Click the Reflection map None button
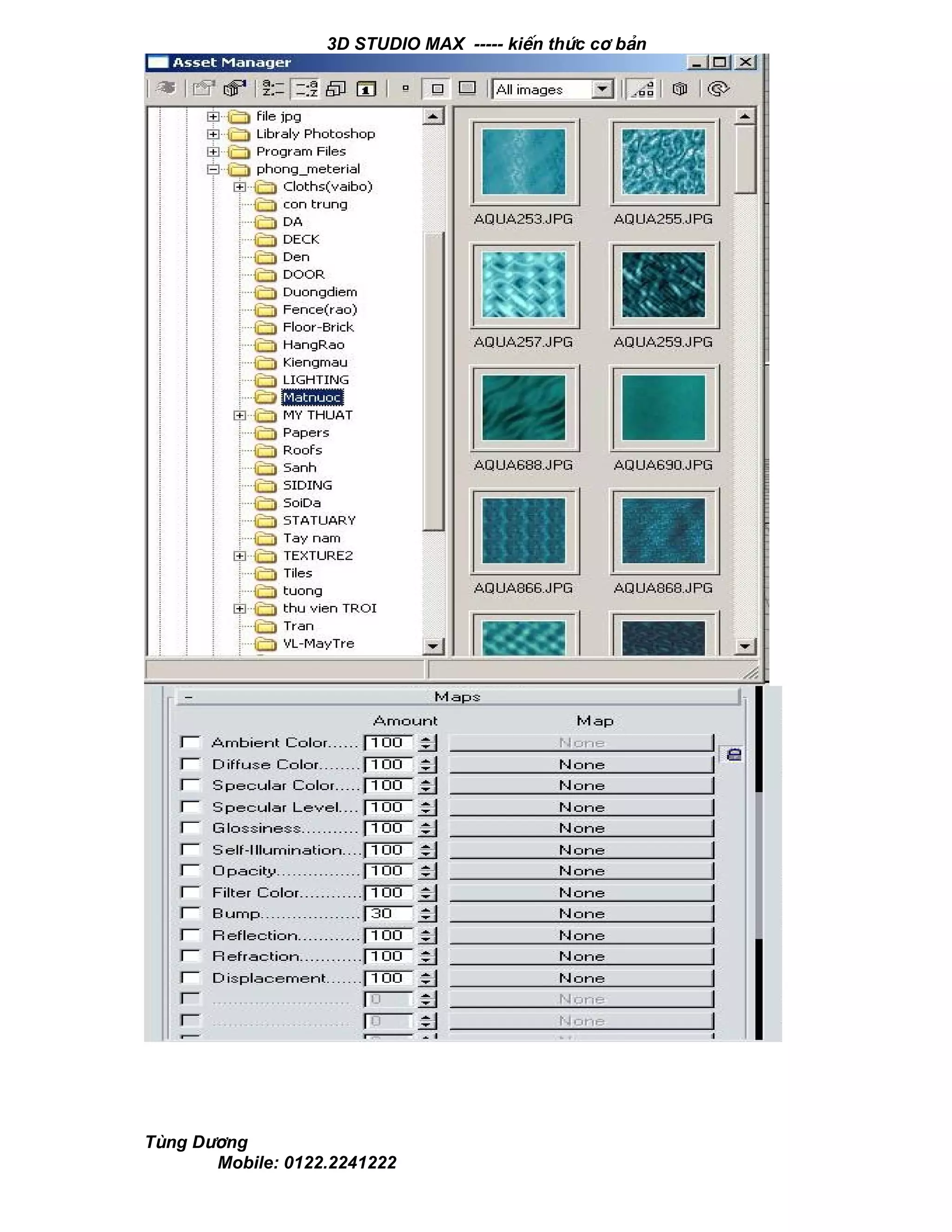 point(581,935)
